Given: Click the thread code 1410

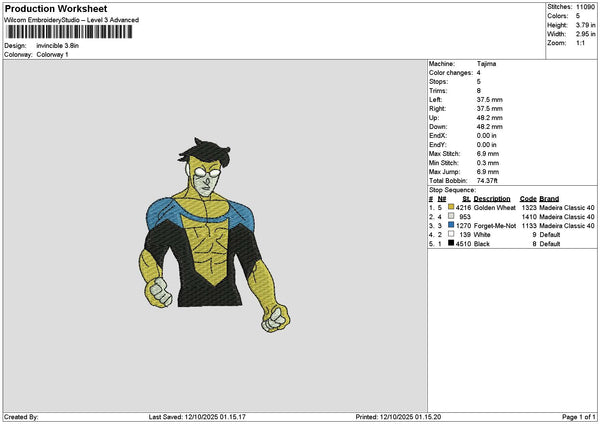Looking at the screenshot, I should [529, 217].
